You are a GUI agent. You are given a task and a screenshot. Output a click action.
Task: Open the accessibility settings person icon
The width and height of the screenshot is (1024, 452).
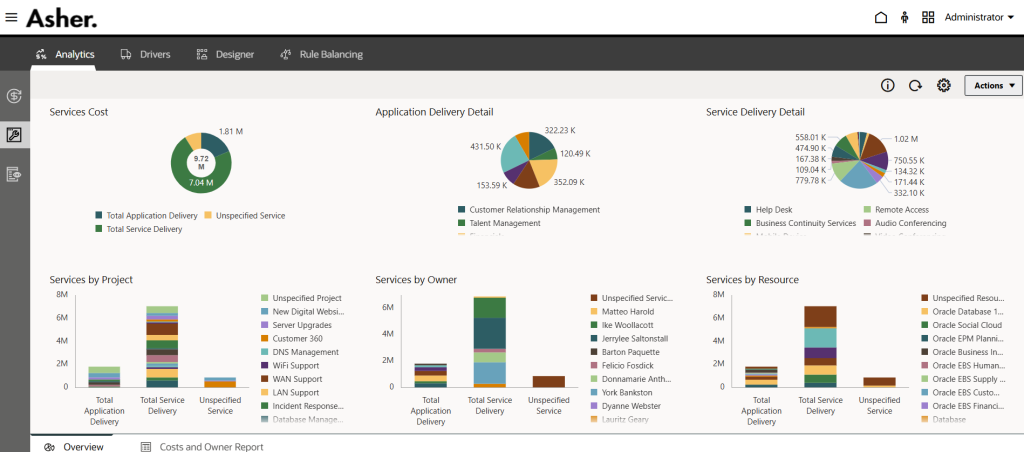pyautogui.click(x=905, y=17)
